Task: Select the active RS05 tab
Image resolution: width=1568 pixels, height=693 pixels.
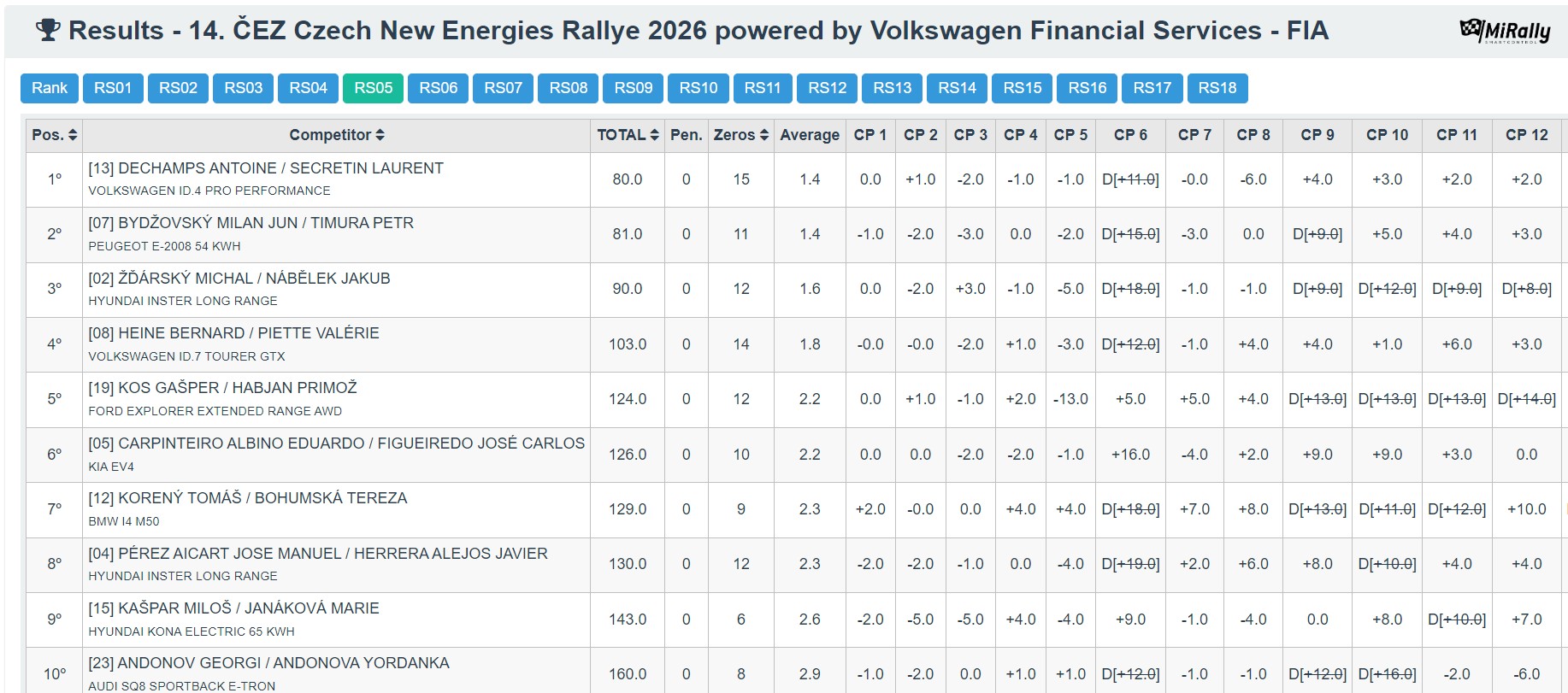Action: [373, 88]
